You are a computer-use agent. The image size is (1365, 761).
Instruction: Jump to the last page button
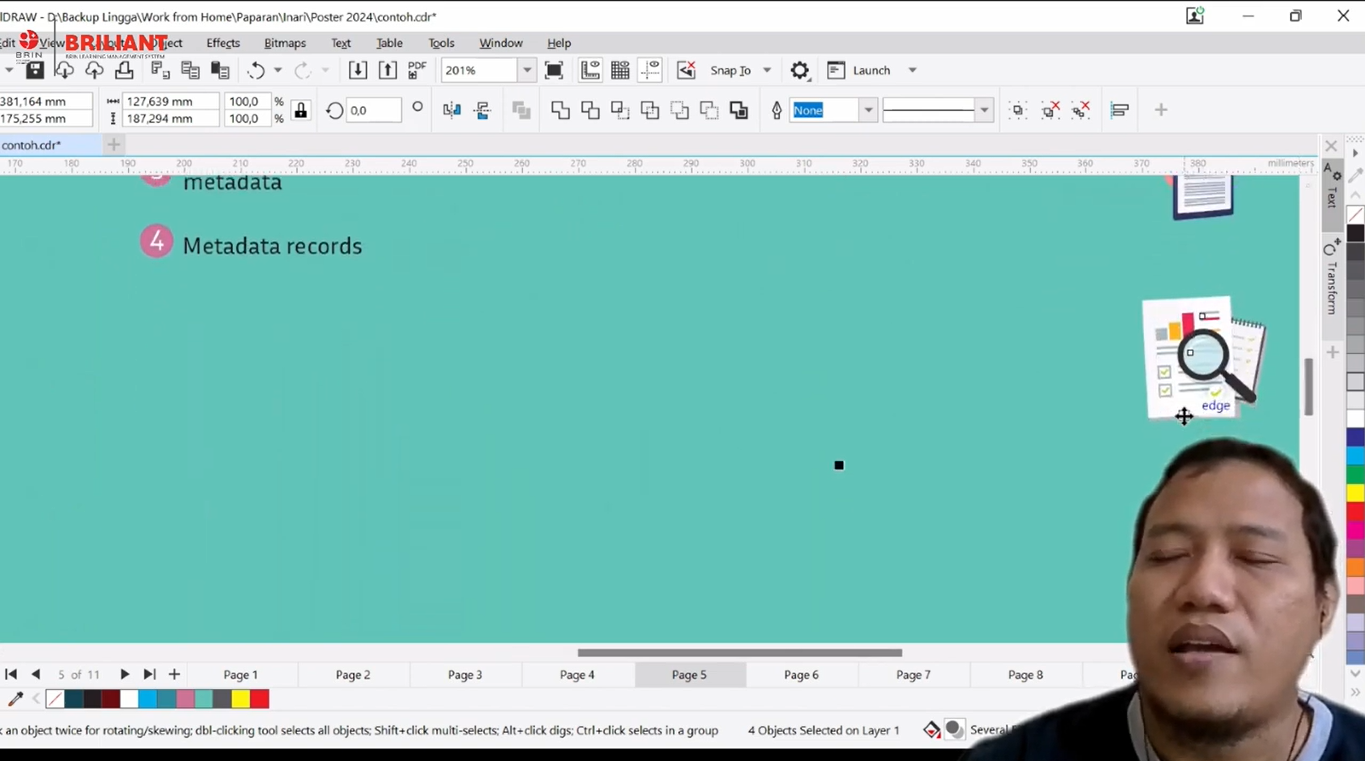pyautogui.click(x=150, y=675)
